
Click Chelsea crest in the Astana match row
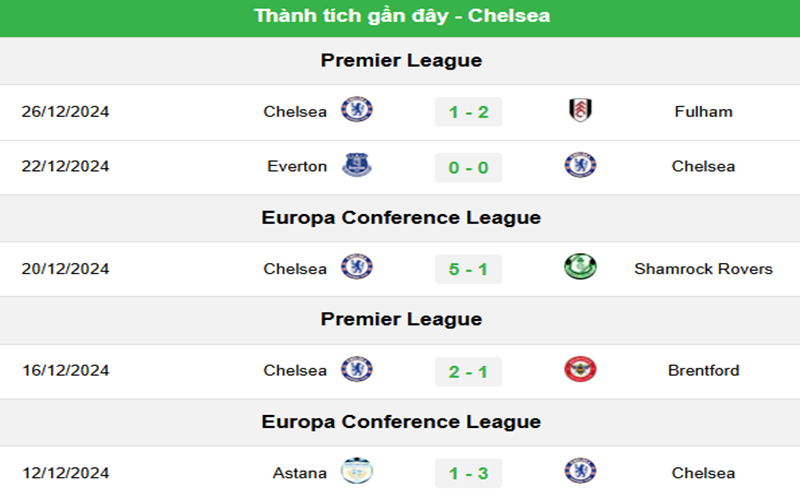click(580, 472)
